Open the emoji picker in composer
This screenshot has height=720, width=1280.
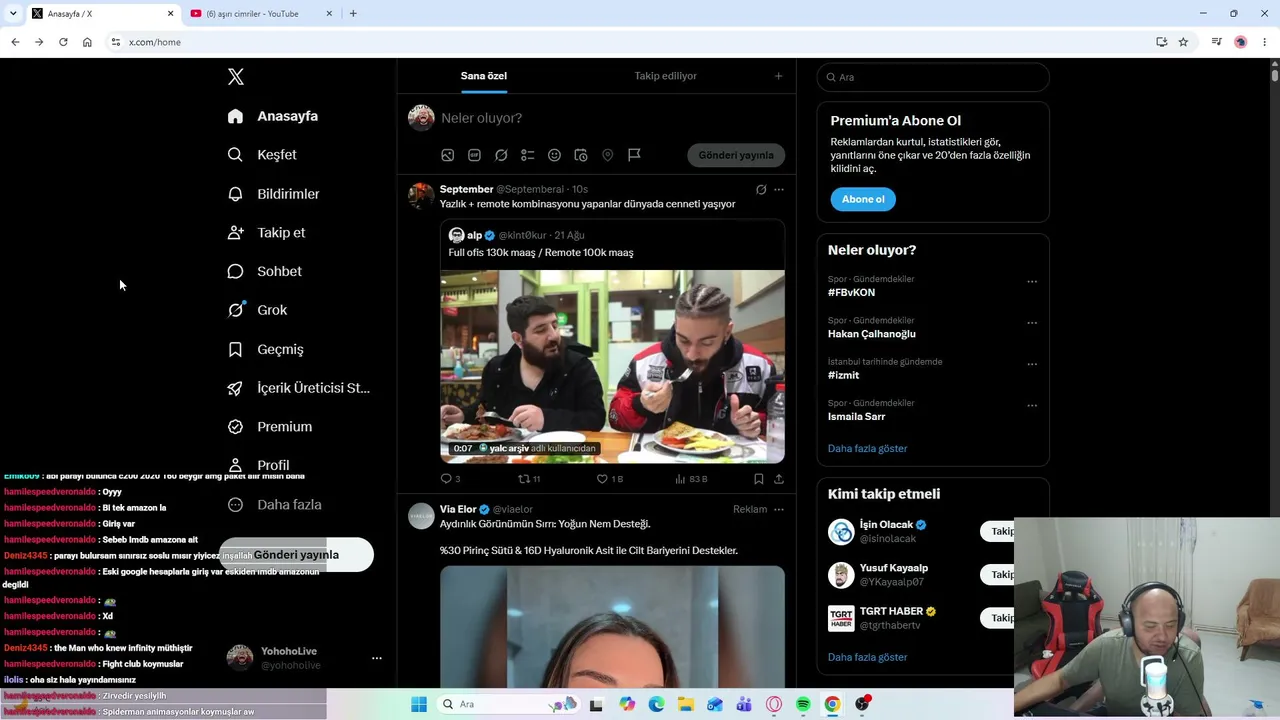click(x=554, y=155)
